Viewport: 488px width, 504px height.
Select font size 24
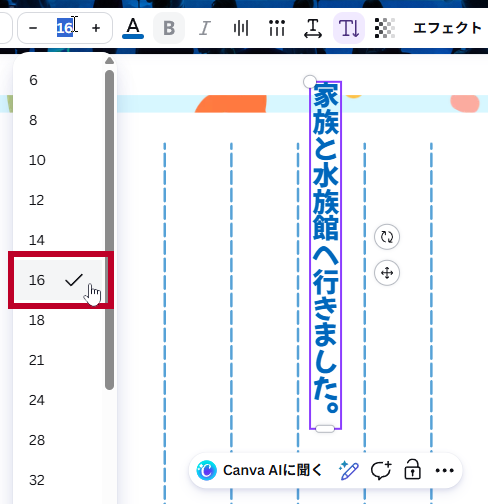tap(59, 400)
